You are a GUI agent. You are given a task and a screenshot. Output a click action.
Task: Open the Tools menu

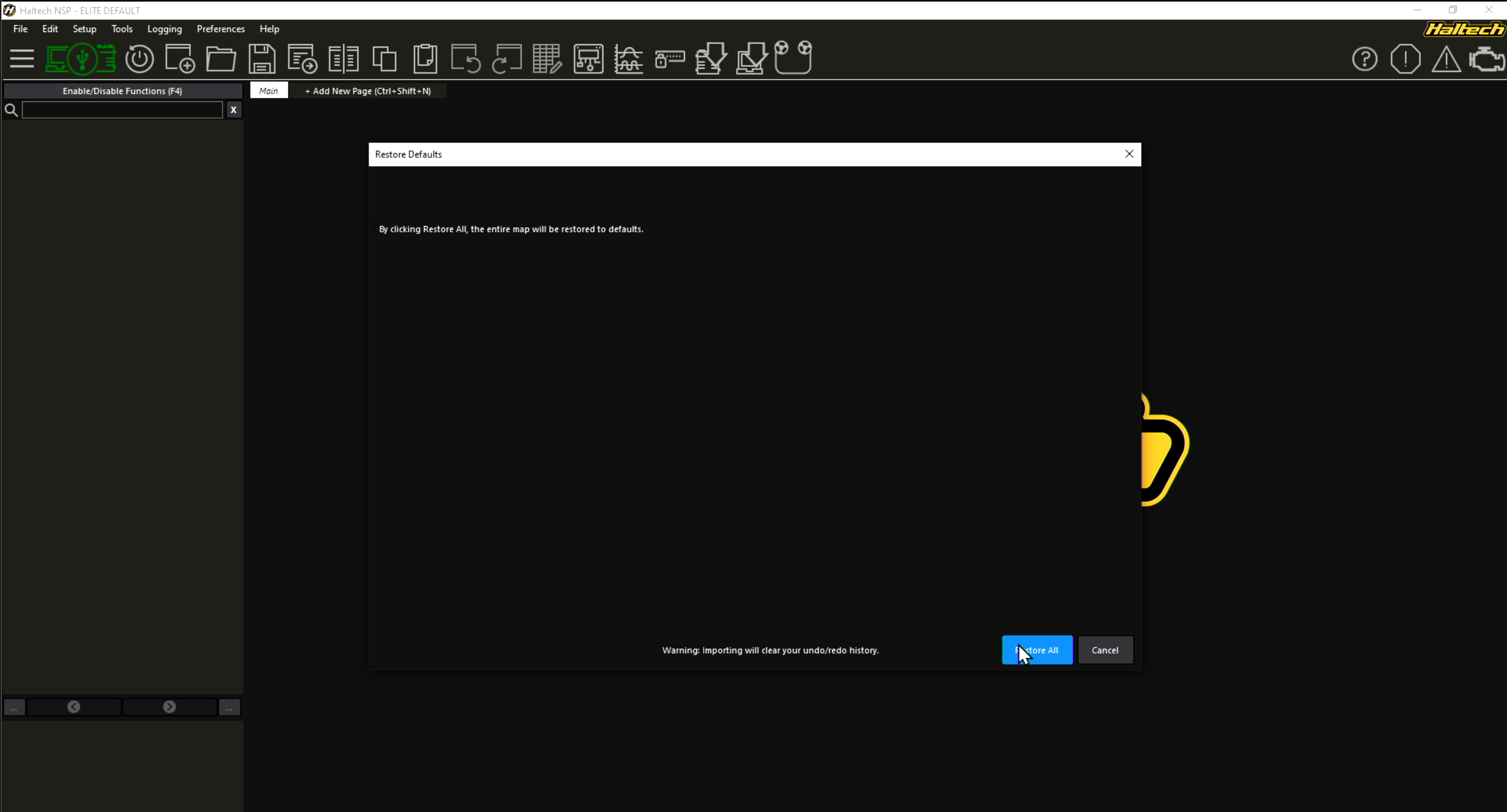[x=122, y=29]
